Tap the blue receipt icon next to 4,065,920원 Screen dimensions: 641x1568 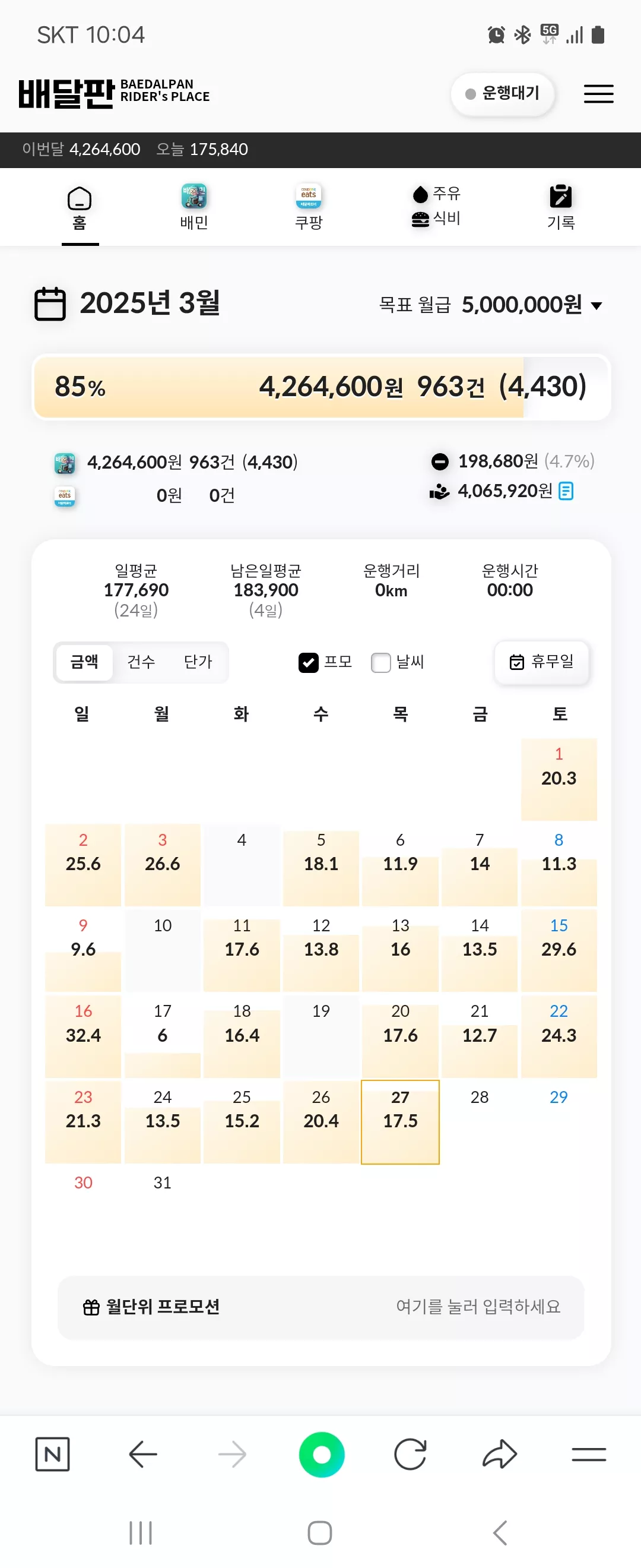pos(566,491)
